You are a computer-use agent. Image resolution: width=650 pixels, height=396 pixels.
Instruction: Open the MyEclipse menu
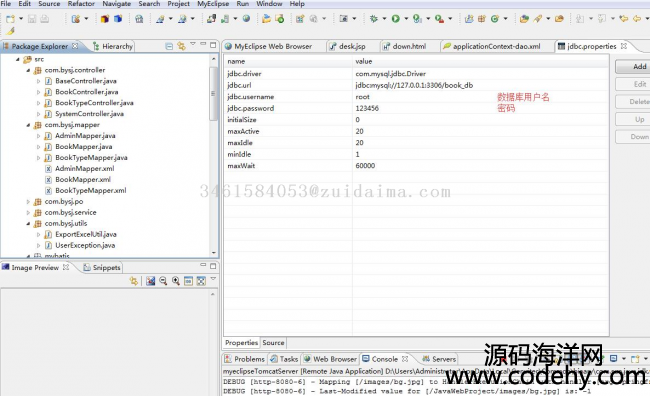coord(213,4)
